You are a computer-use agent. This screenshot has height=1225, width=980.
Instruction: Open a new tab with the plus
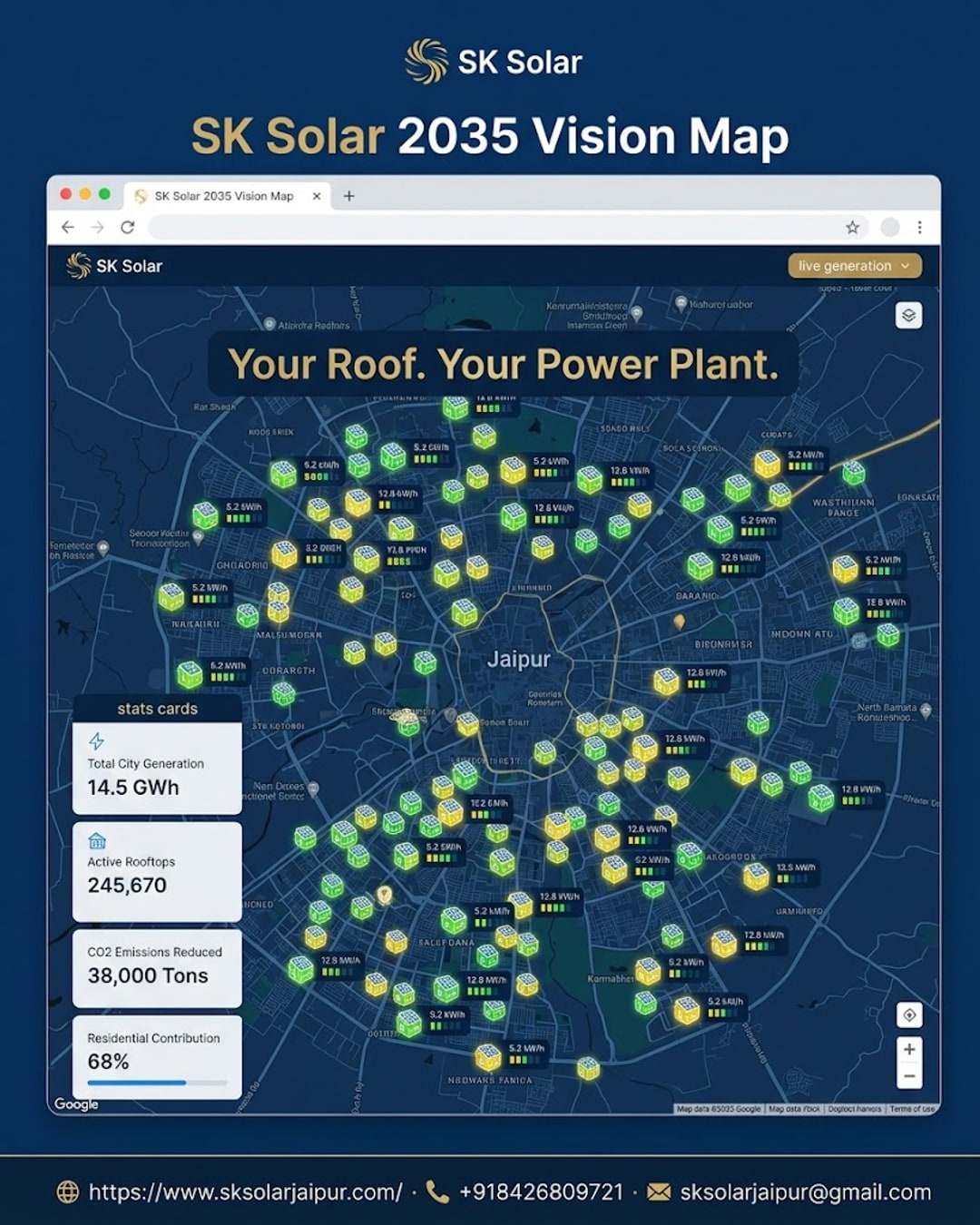click(348, 196)
